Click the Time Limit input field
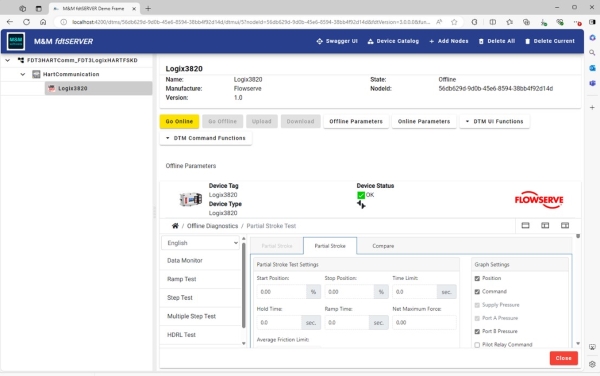This screenshot has width=600, height=376. click(414, 292)
